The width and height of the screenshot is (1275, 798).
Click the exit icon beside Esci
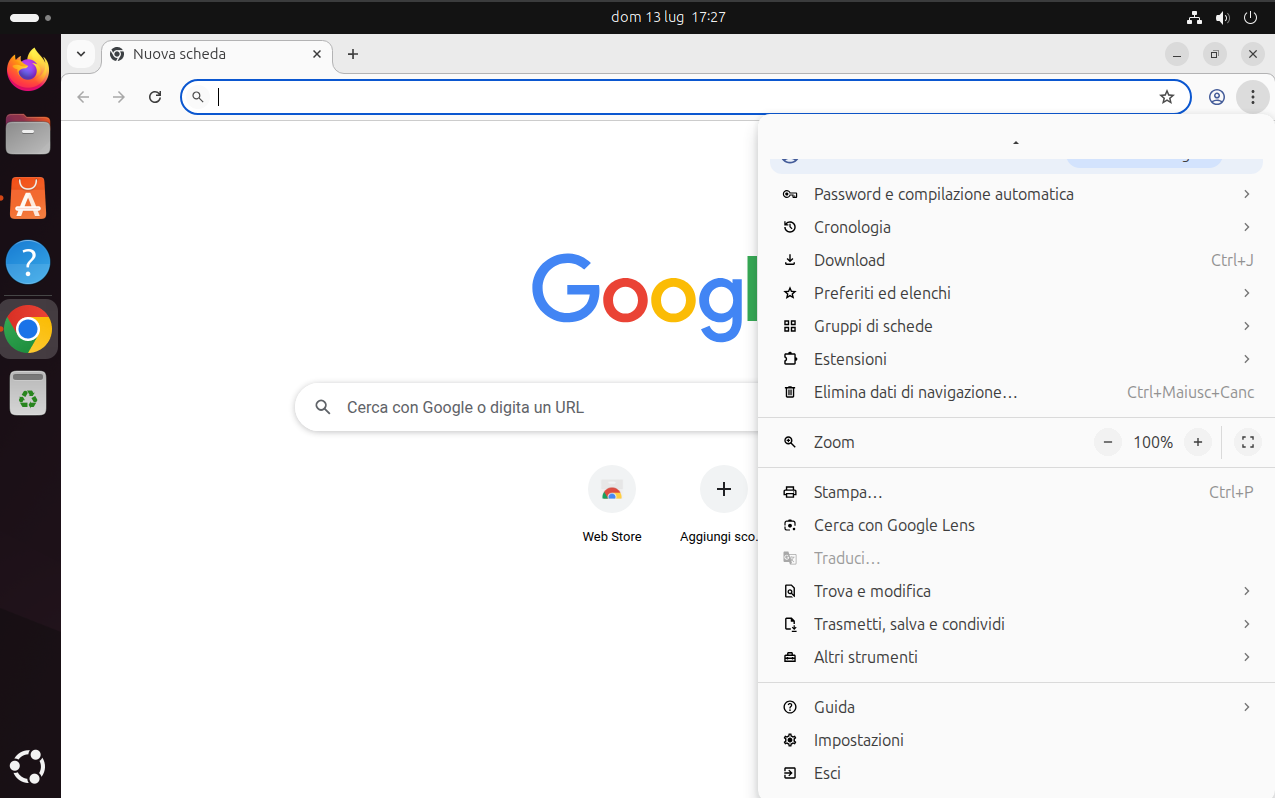(x=790, y=773)
